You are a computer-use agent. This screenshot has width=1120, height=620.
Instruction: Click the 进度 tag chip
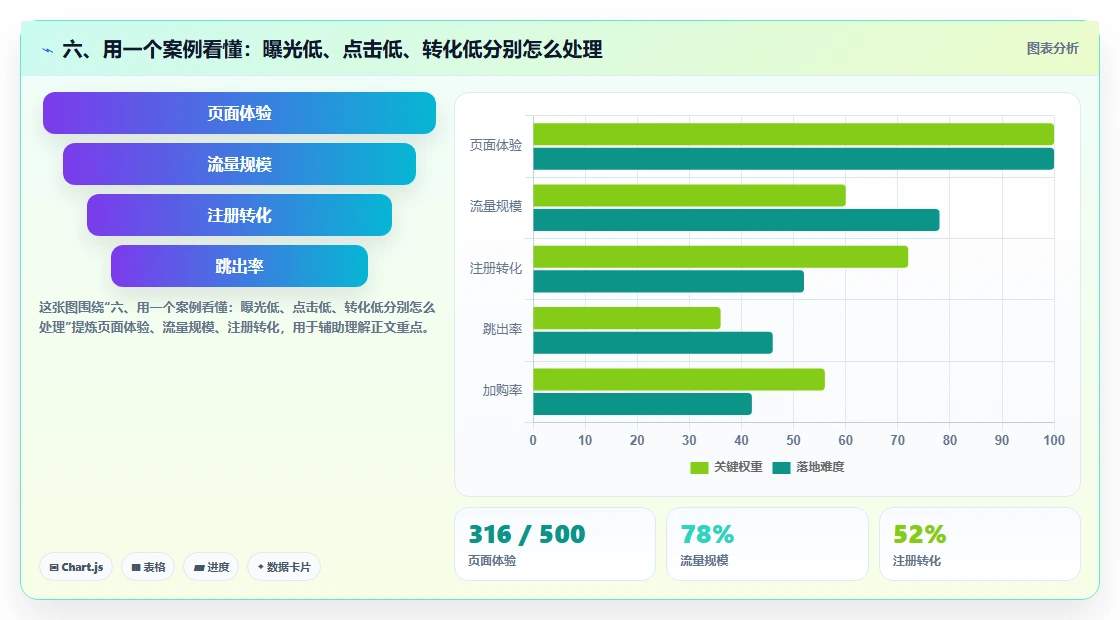click(211, 566)
